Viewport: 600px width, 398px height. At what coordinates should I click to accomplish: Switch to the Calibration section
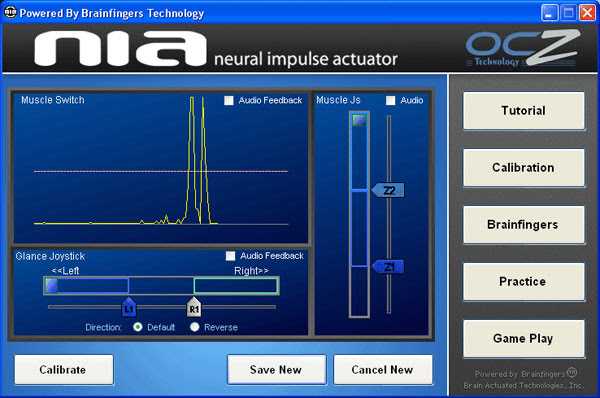[523, 168]
